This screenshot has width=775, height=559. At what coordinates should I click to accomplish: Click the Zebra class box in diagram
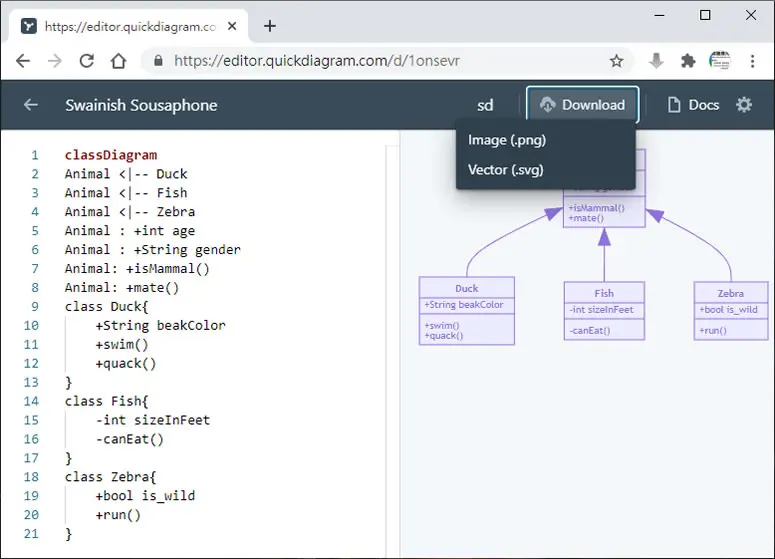(x=731, y=311)
